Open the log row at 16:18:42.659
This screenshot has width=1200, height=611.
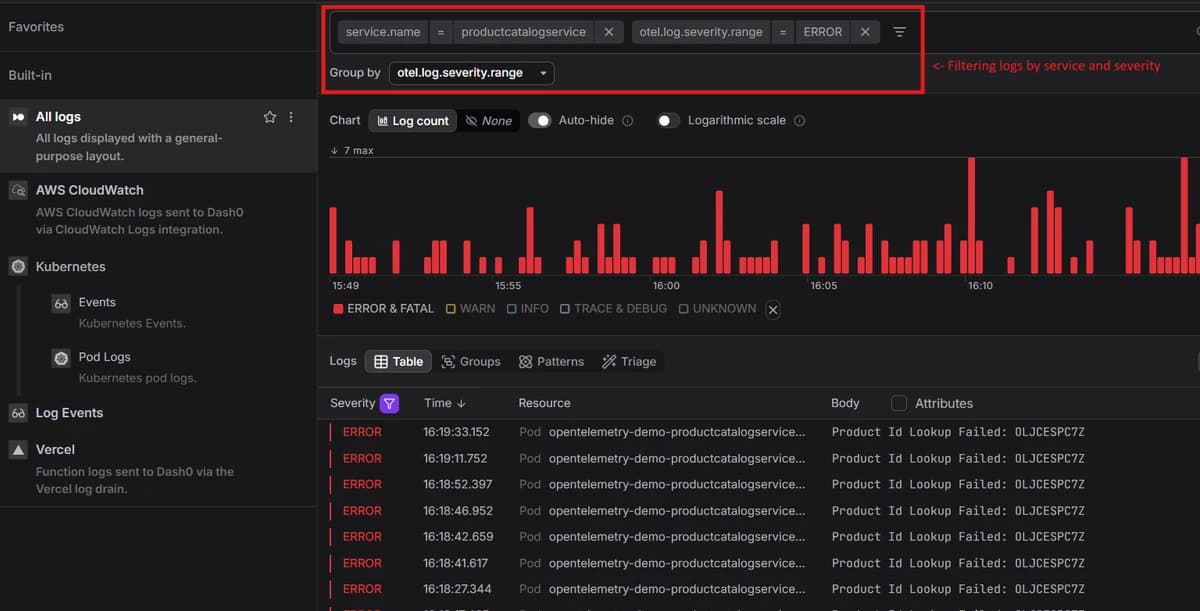click(x=760, y=537)
